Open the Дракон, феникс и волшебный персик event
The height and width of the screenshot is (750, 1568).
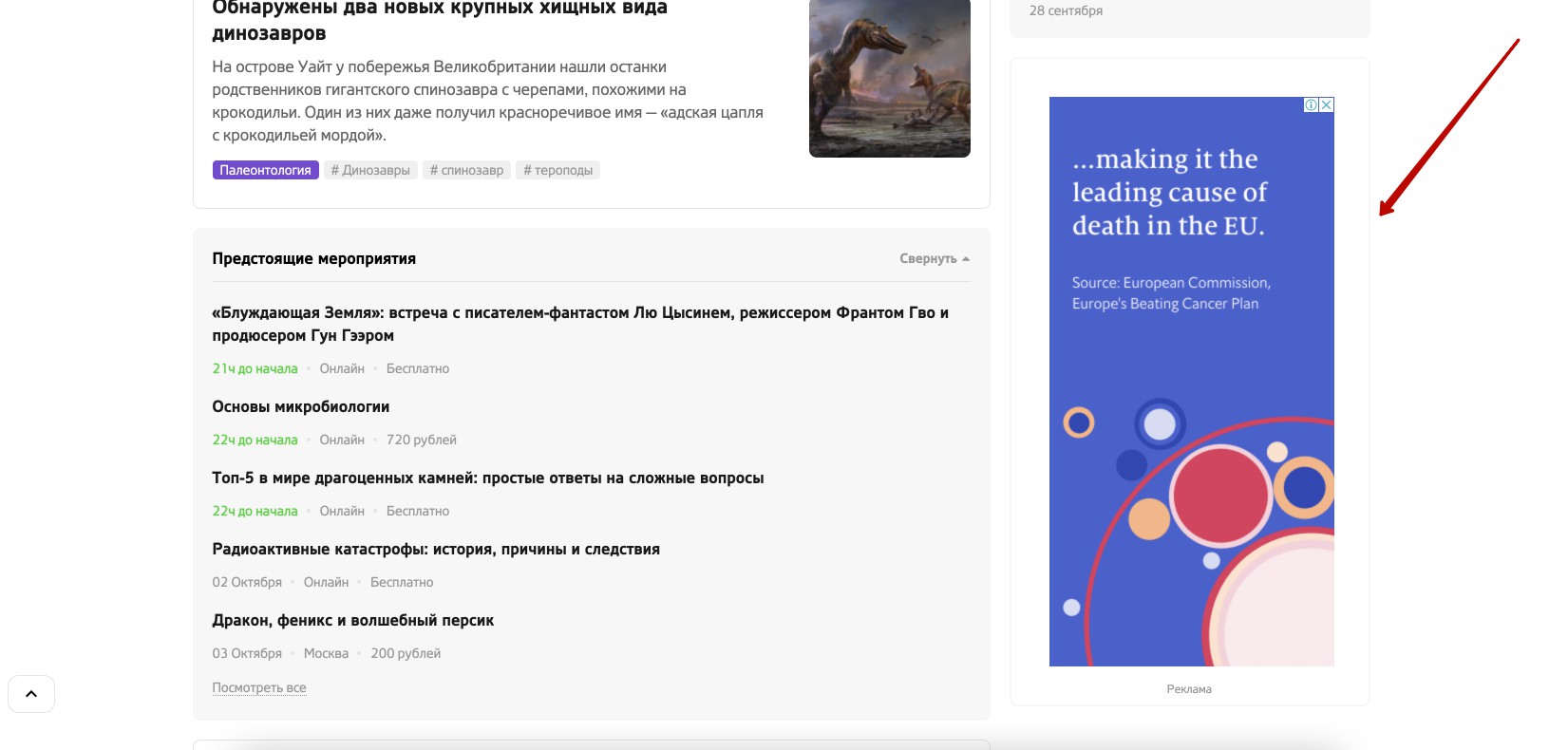(x=352, y=620)
